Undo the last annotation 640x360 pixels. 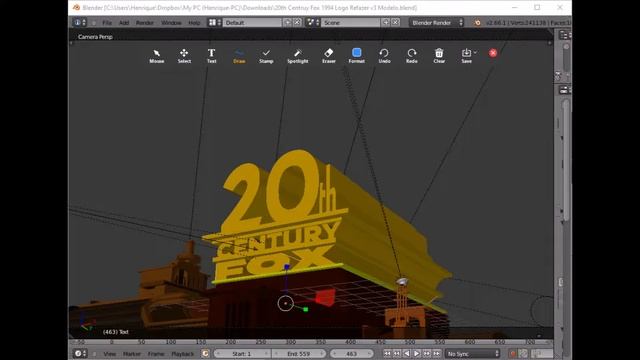384,56
